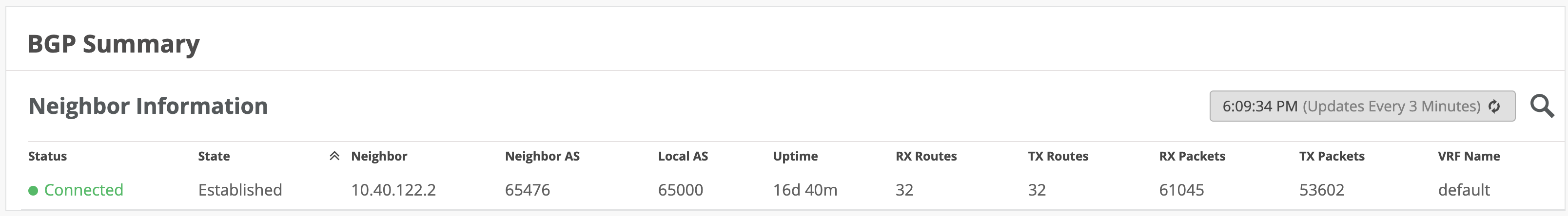Sort table by Neighbor AS column
Image resolution: width=1568 pixels, height=216 pixels.
tap(542, 156)
